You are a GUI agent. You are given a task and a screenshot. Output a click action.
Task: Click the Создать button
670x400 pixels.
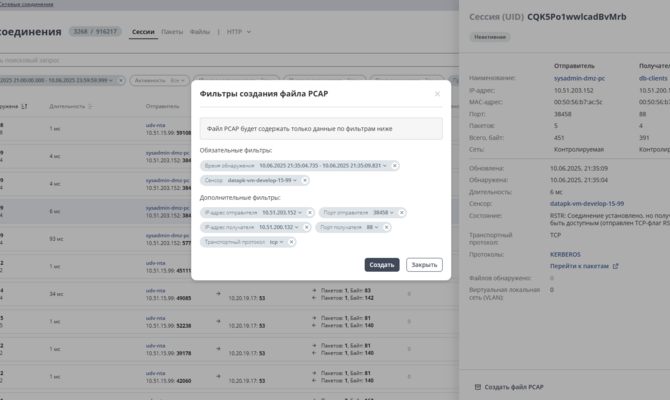click(382, 265)
